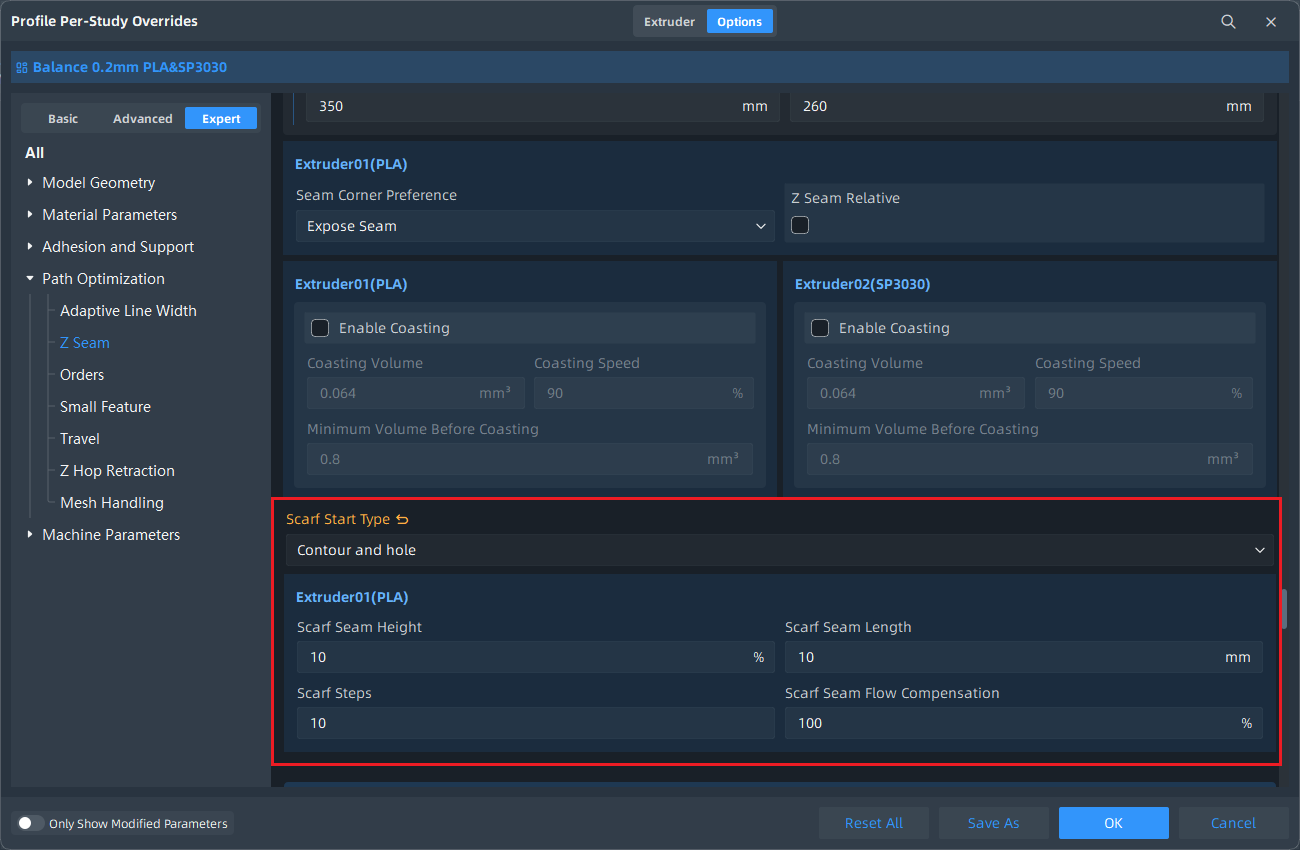Reset Scarf Start Type with the revert arrow

(402, 519)
